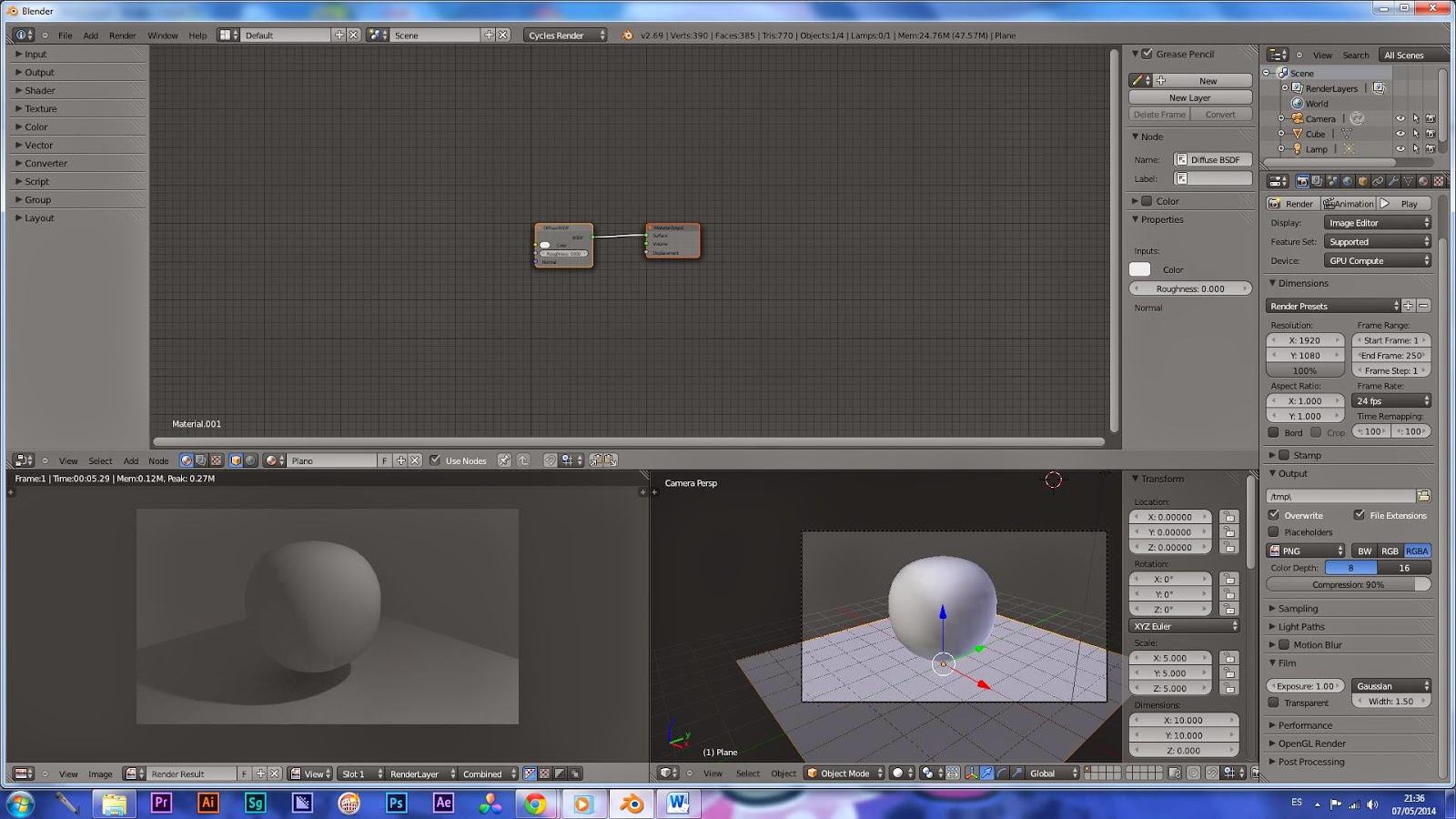Open the pin icon in node editor header
Image resolution: width=1456 pixels, height=819 pixels.
click(504, 460)
